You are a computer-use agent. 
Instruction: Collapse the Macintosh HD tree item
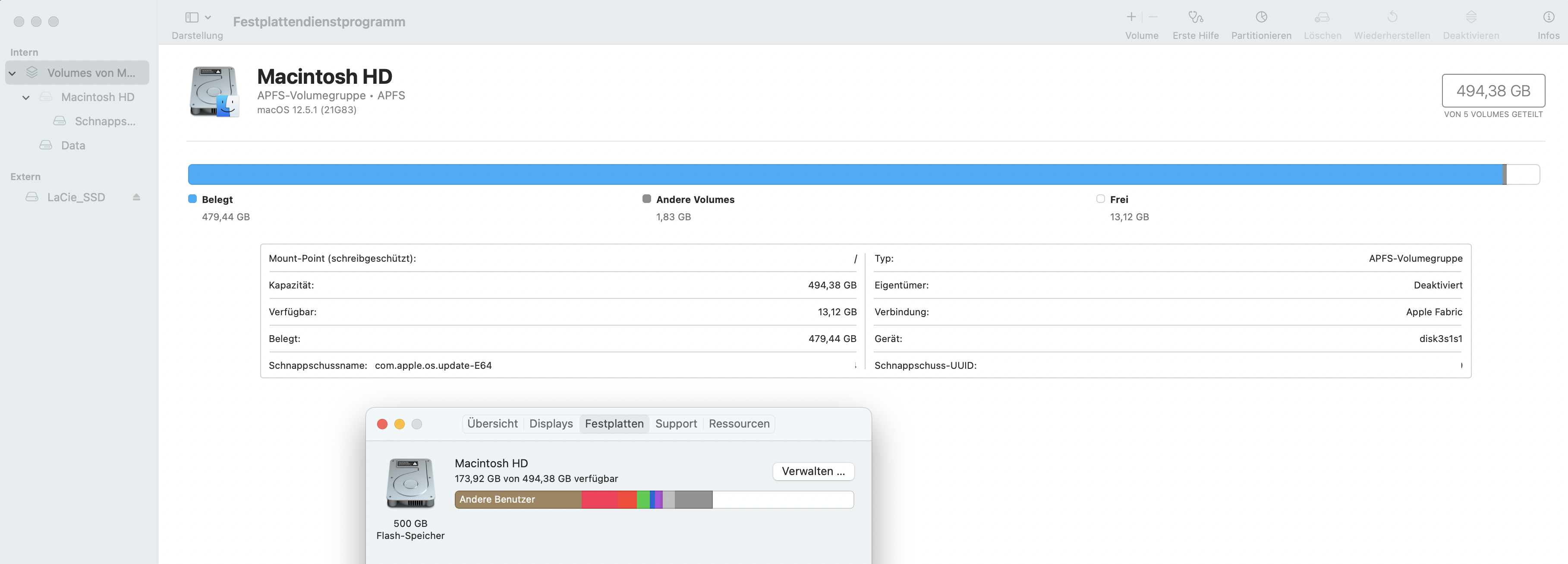(26, 98)
